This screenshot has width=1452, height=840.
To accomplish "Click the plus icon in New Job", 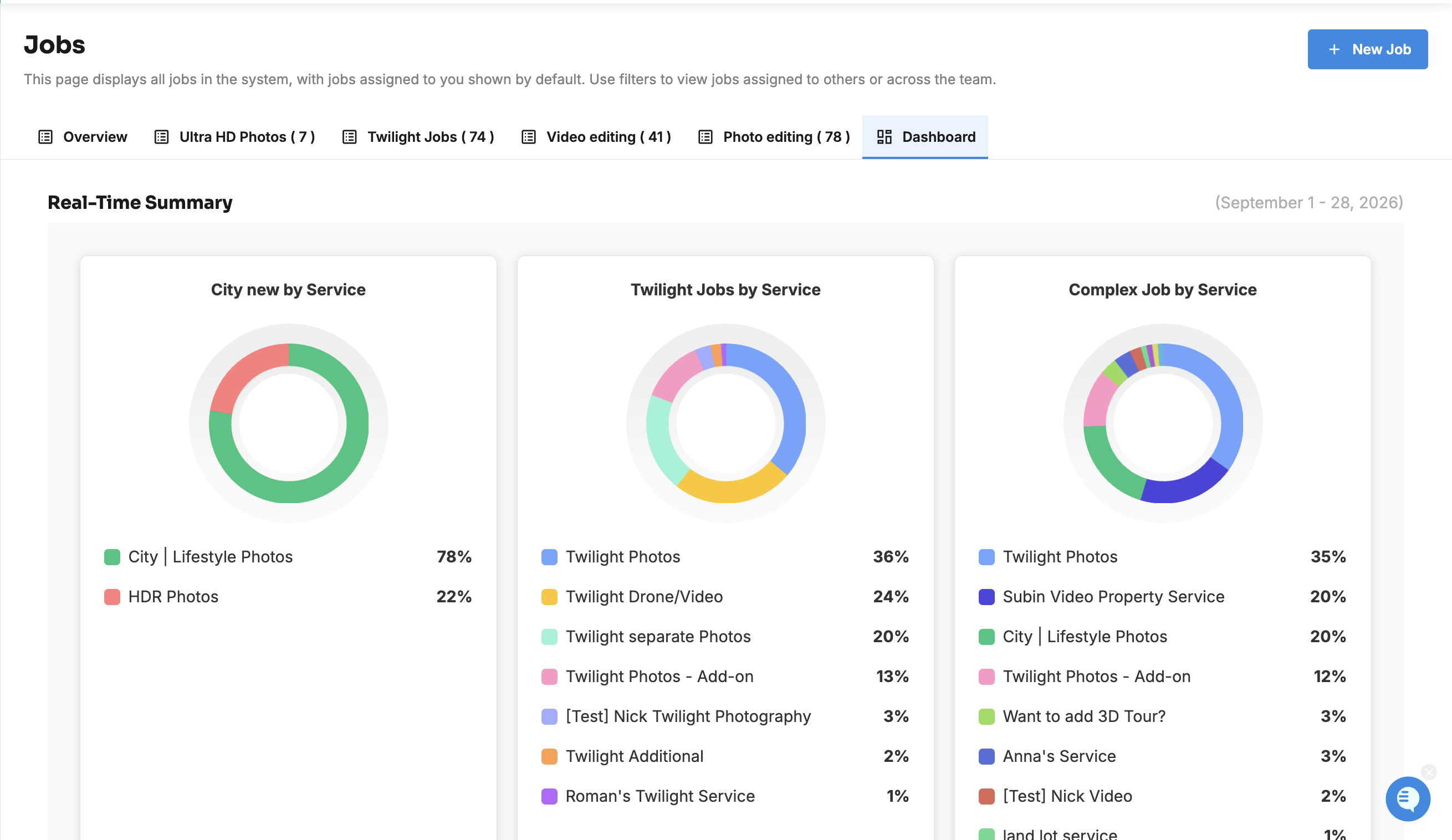I will point(1334,49).
